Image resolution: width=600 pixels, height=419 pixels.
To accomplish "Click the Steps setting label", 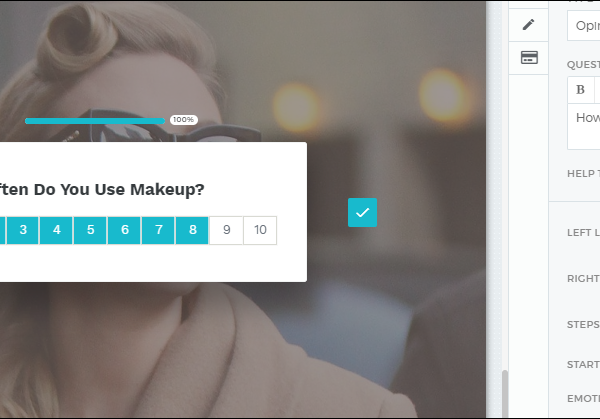I will tap(583, 324).
